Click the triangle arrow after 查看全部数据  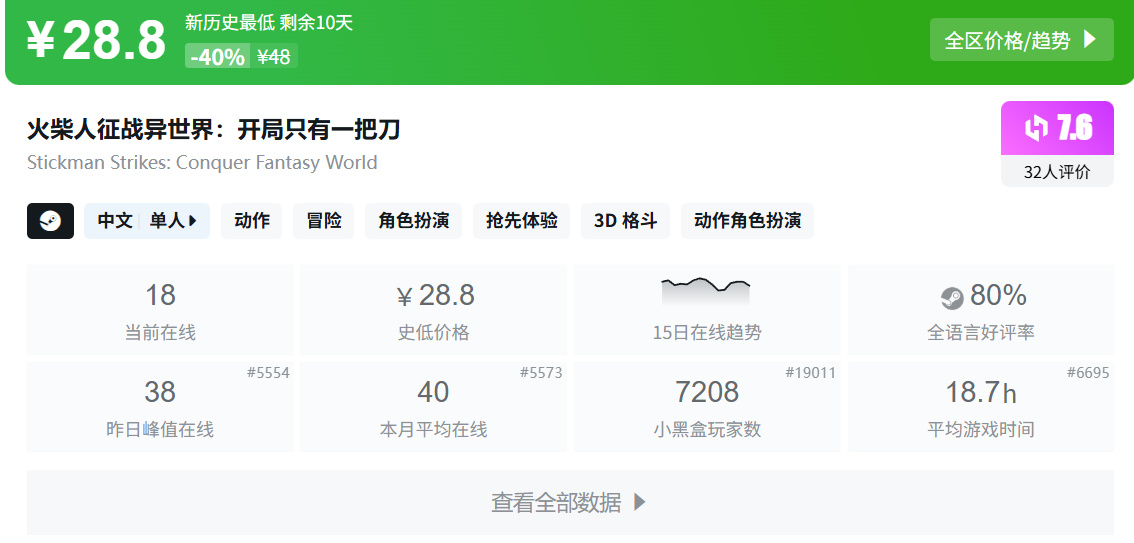(639, 503)
